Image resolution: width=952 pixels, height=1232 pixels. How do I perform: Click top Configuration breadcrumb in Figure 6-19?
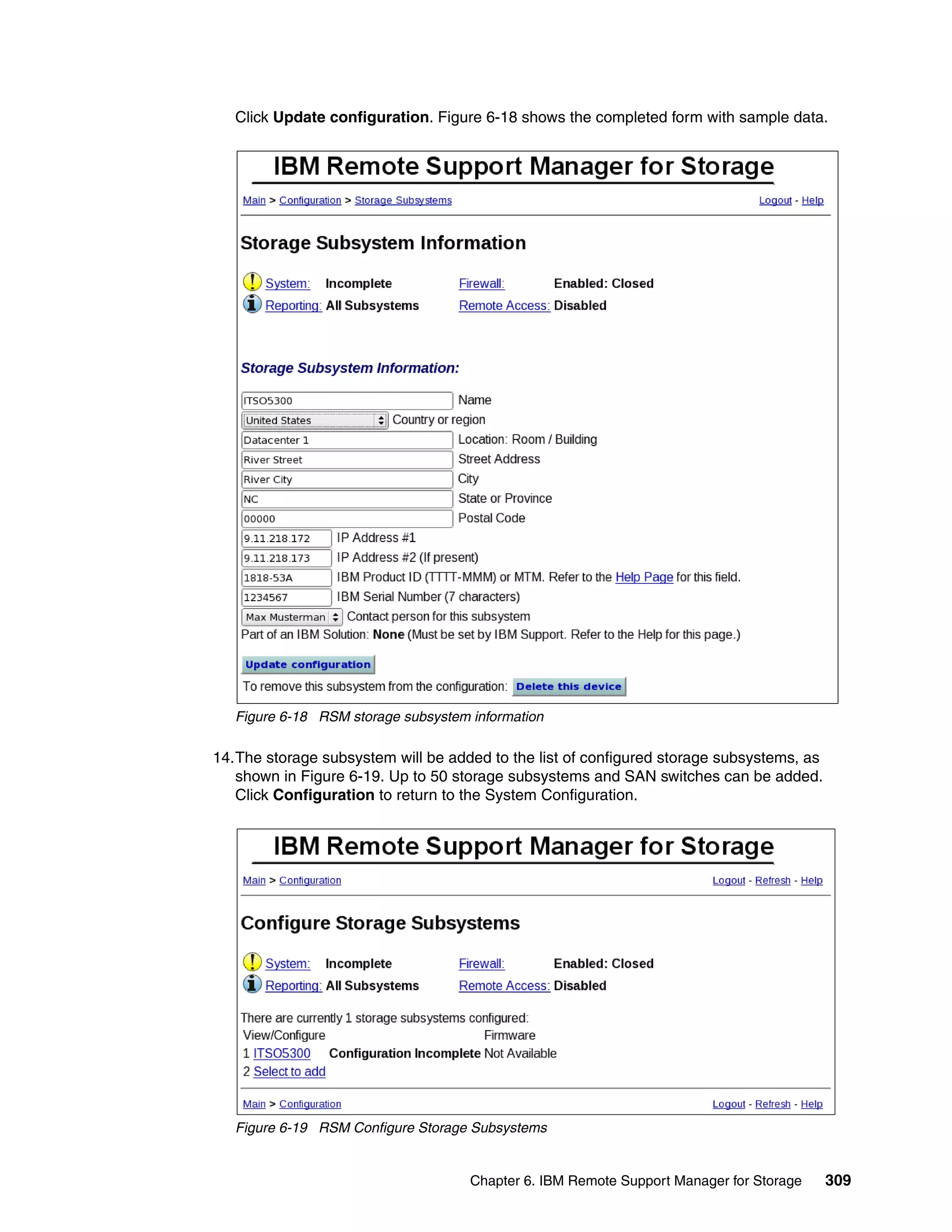310,881
